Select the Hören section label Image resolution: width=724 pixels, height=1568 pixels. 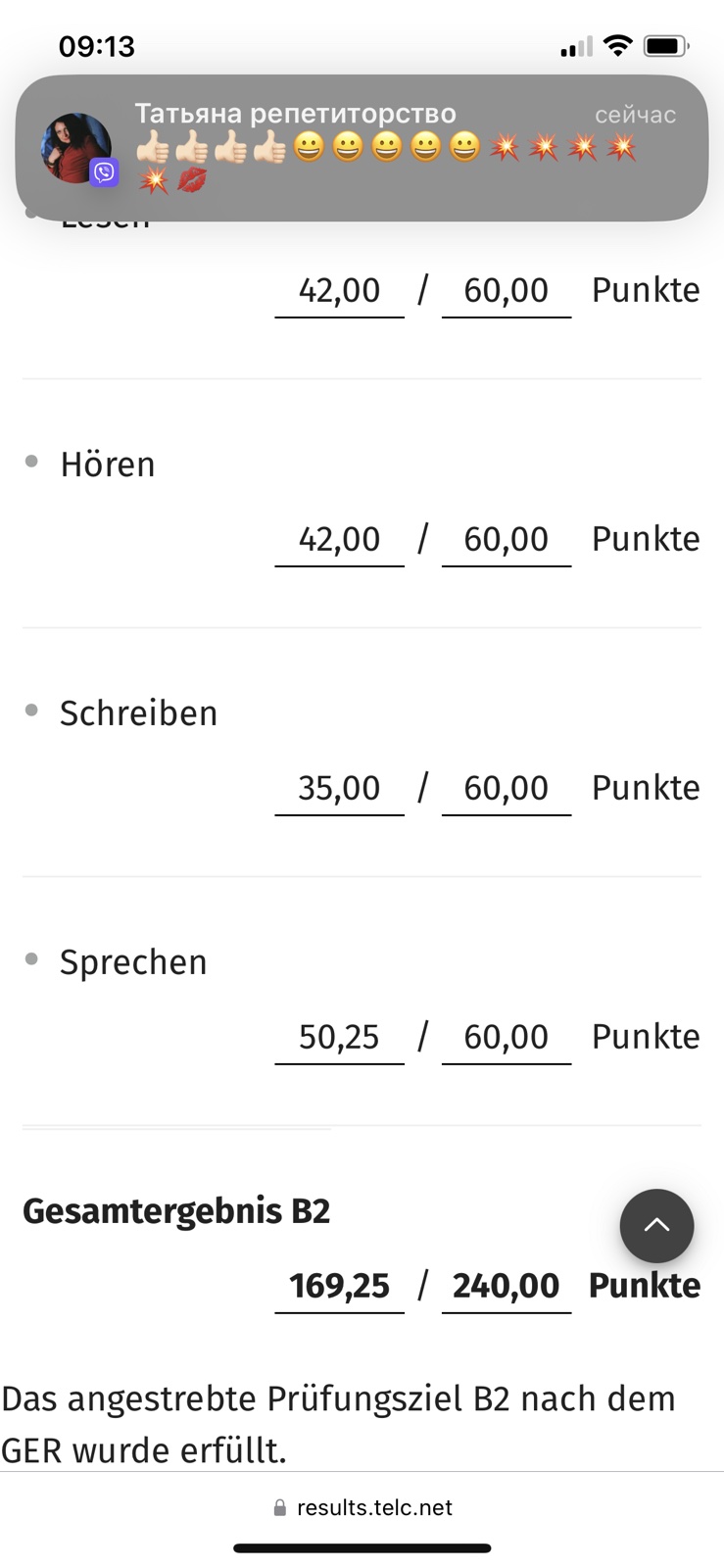(x=108, y=465)
